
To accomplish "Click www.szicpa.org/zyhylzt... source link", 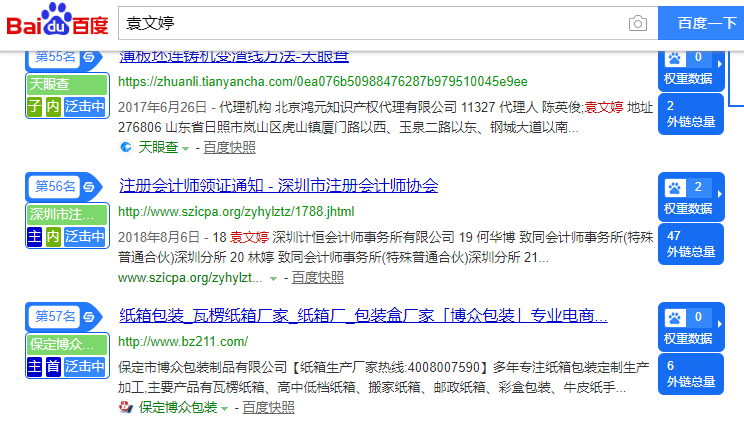I will [190, 278].
